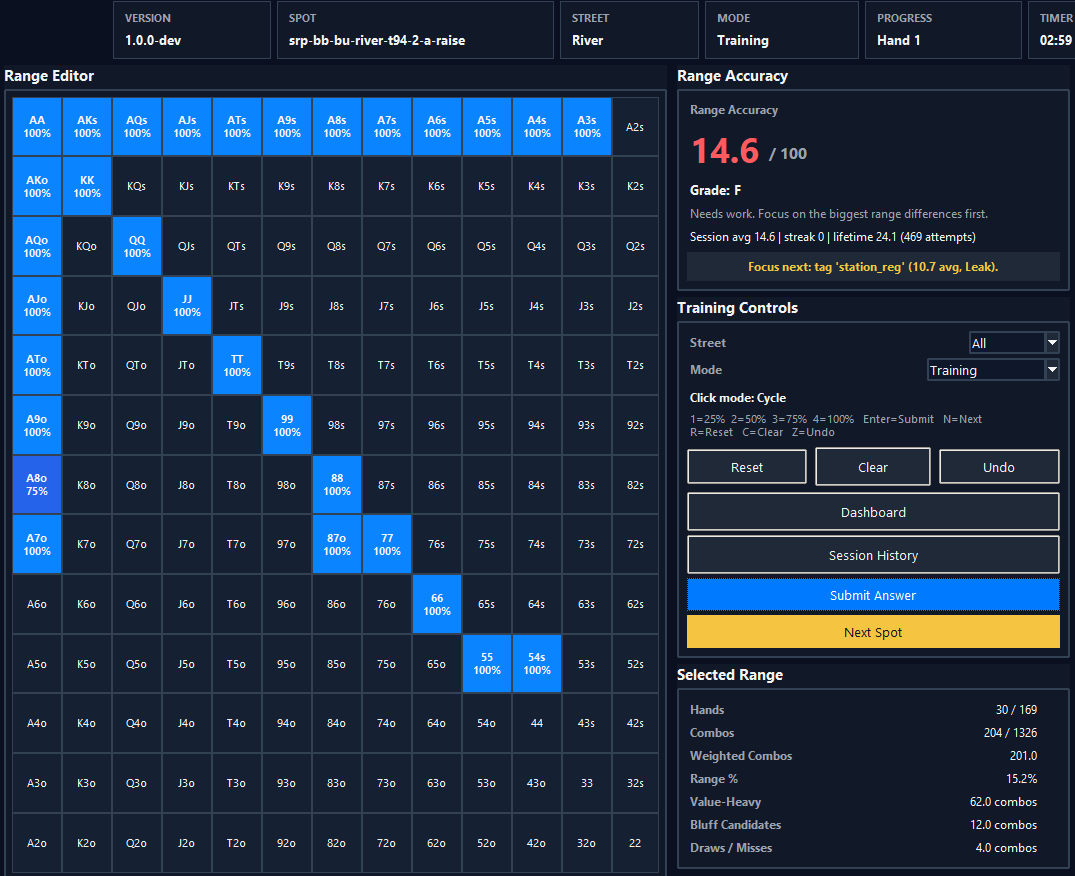Click the TIMER display
This screenshot has width=1075, height=876.
1052,29
